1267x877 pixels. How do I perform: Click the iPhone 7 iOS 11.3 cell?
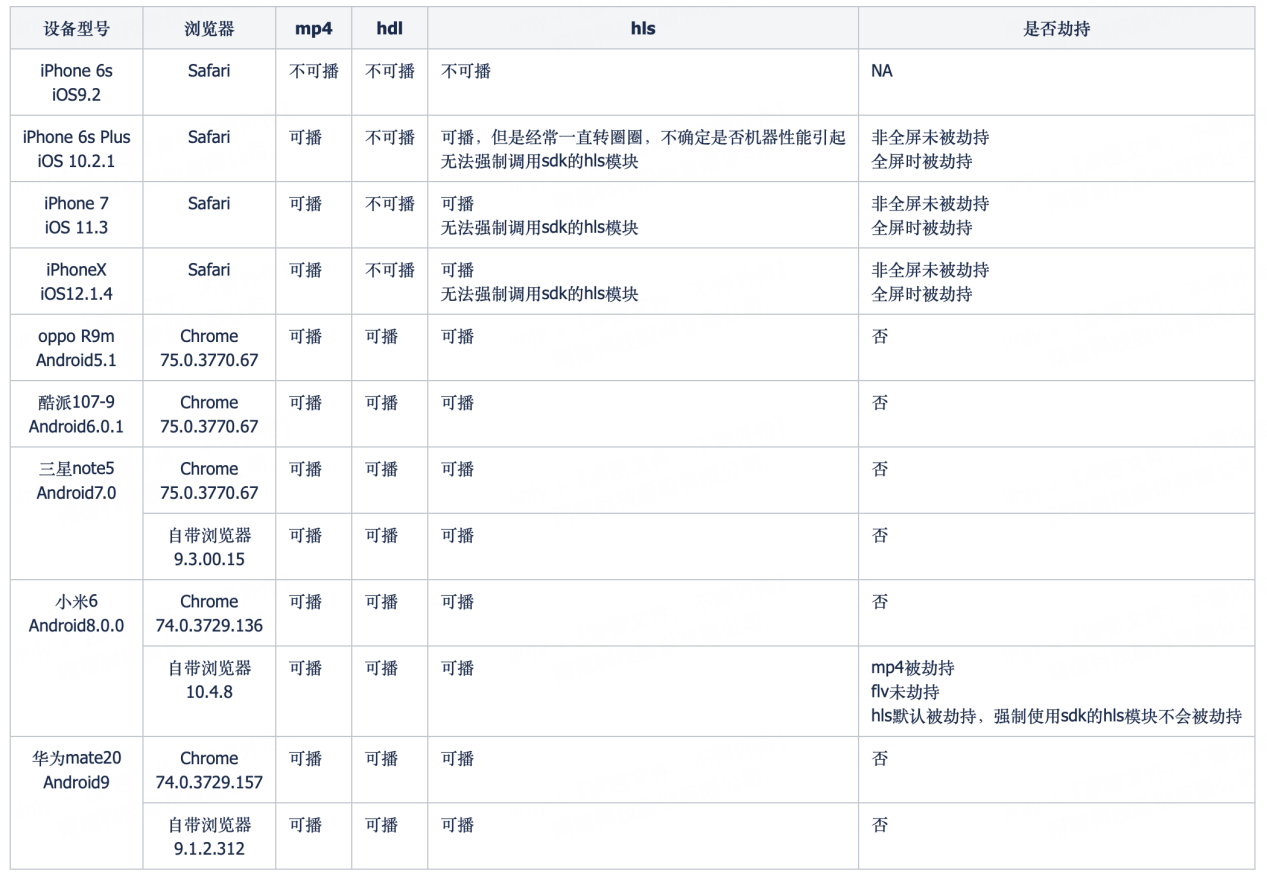click(x=77, y=214)
